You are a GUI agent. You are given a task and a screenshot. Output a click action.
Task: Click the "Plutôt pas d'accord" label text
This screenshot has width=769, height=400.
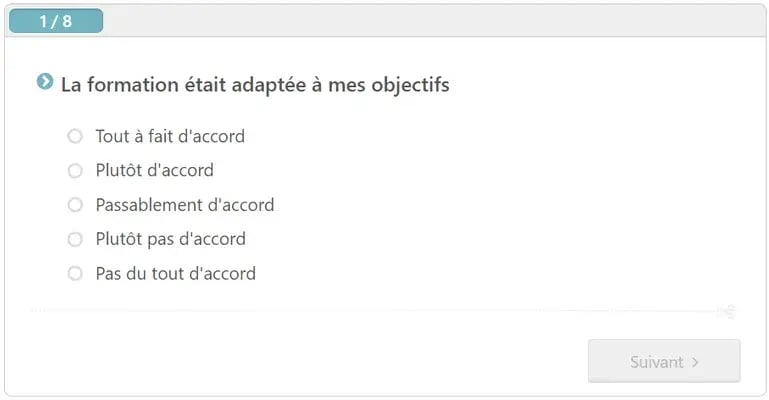[171, 239]
